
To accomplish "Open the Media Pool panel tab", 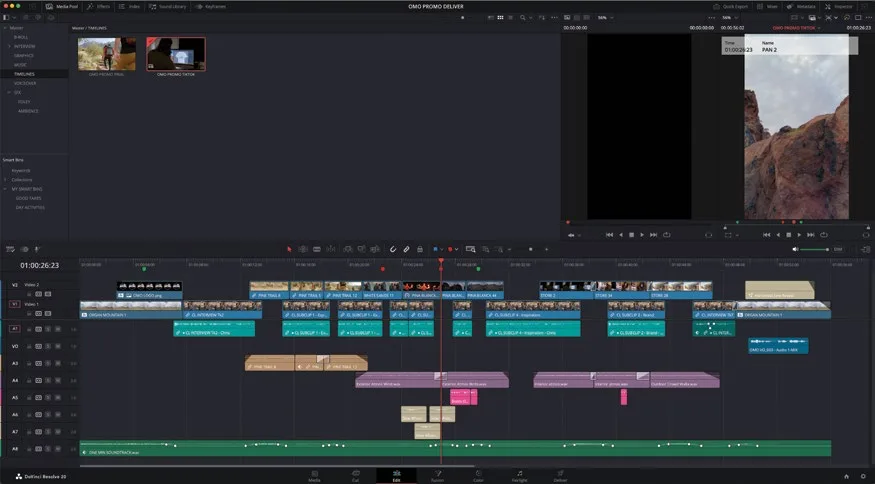I will pyautogui.click(x=62, y=6).
